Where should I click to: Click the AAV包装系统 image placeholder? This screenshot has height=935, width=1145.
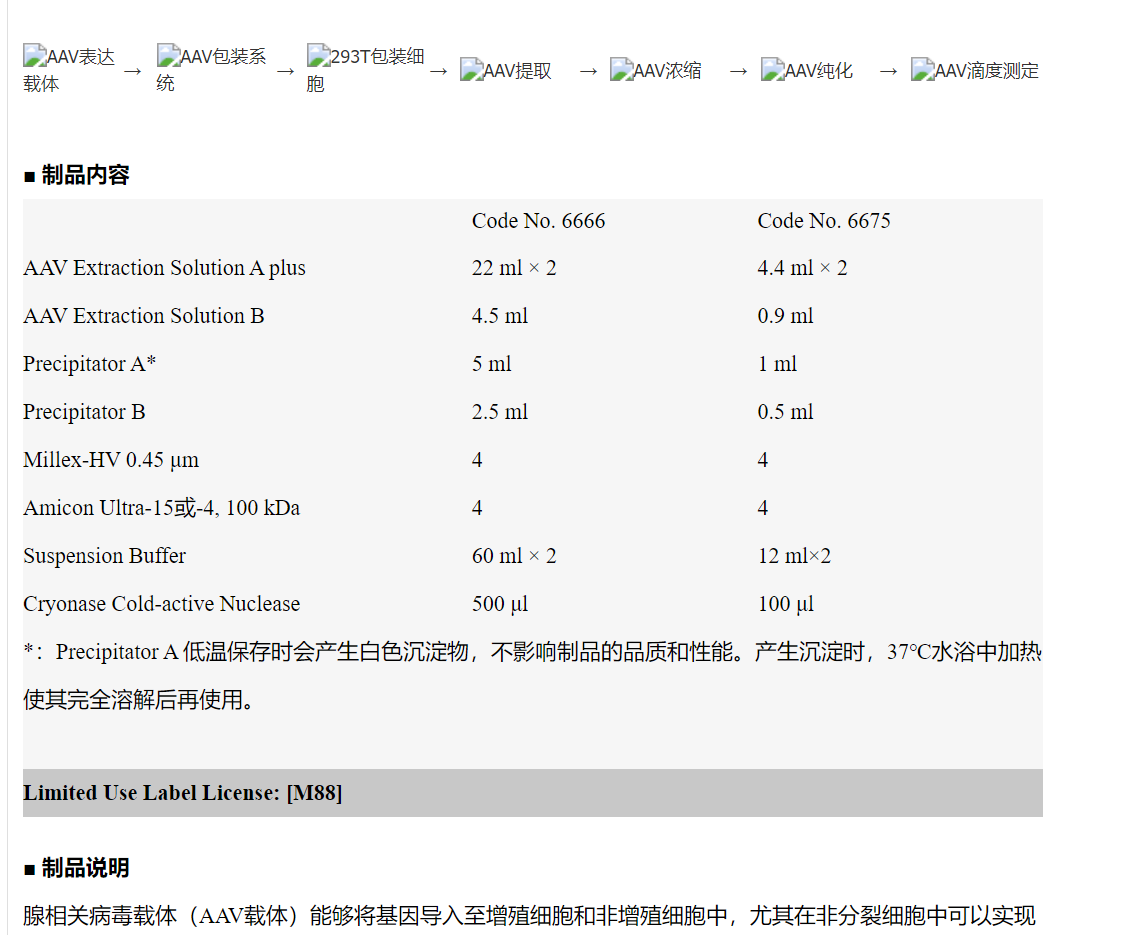tap(211, 69)
